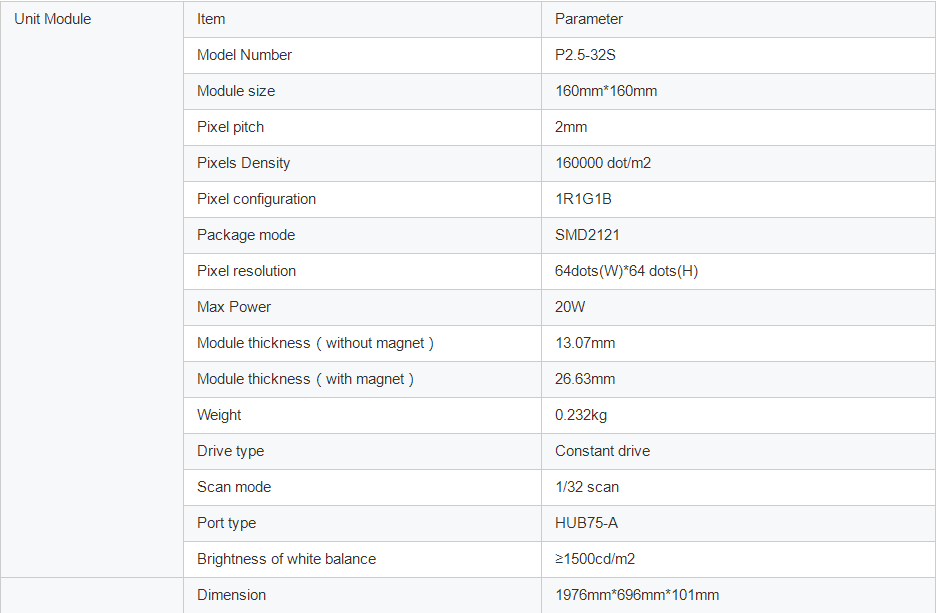Click the 160000 dot/m2 density value
The width and height of the screenshot is (936, 613).
(x=603, y=163)
